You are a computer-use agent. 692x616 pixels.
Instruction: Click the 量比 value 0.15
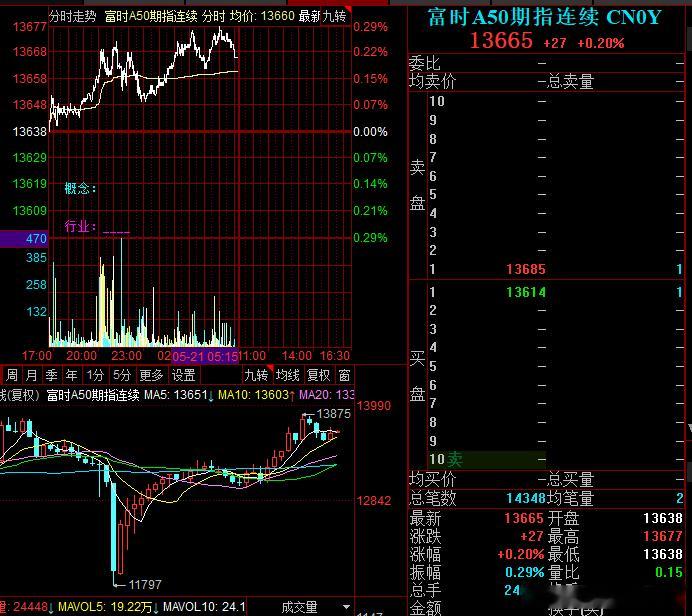pos(669,572)
